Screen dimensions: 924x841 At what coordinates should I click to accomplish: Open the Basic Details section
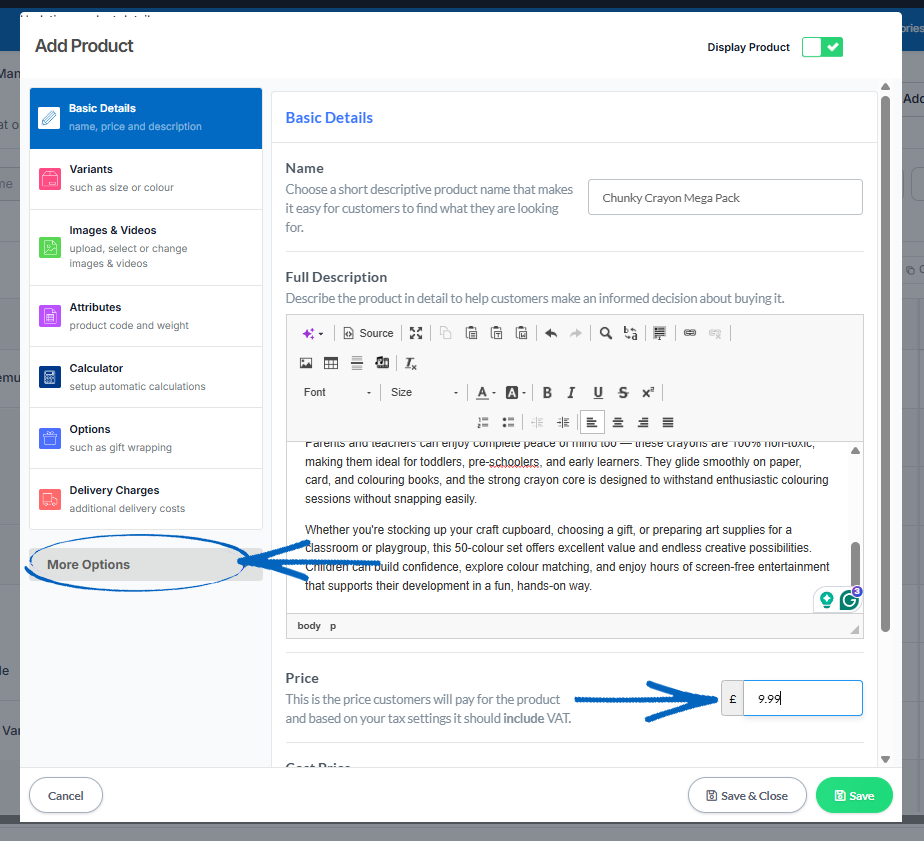click(x=146, y=118)
